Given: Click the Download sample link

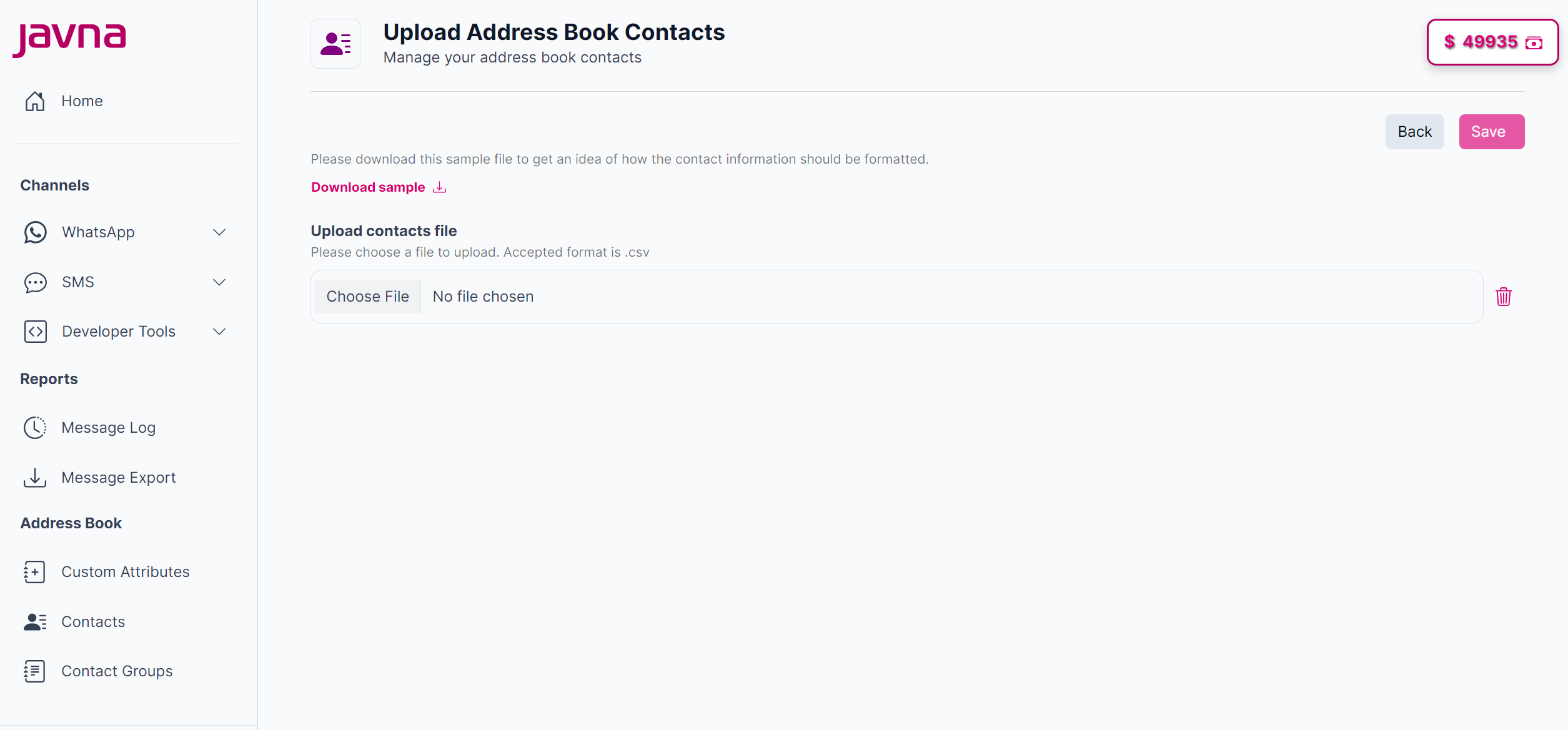Looking at the screenshot, I should (x=368, y=187).
